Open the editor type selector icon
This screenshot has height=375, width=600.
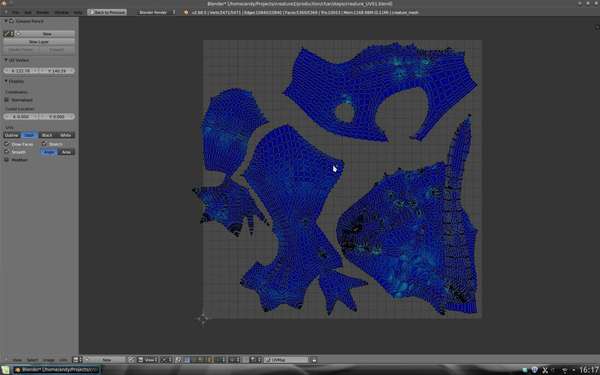pyautogui.click(x=5, y=360)
